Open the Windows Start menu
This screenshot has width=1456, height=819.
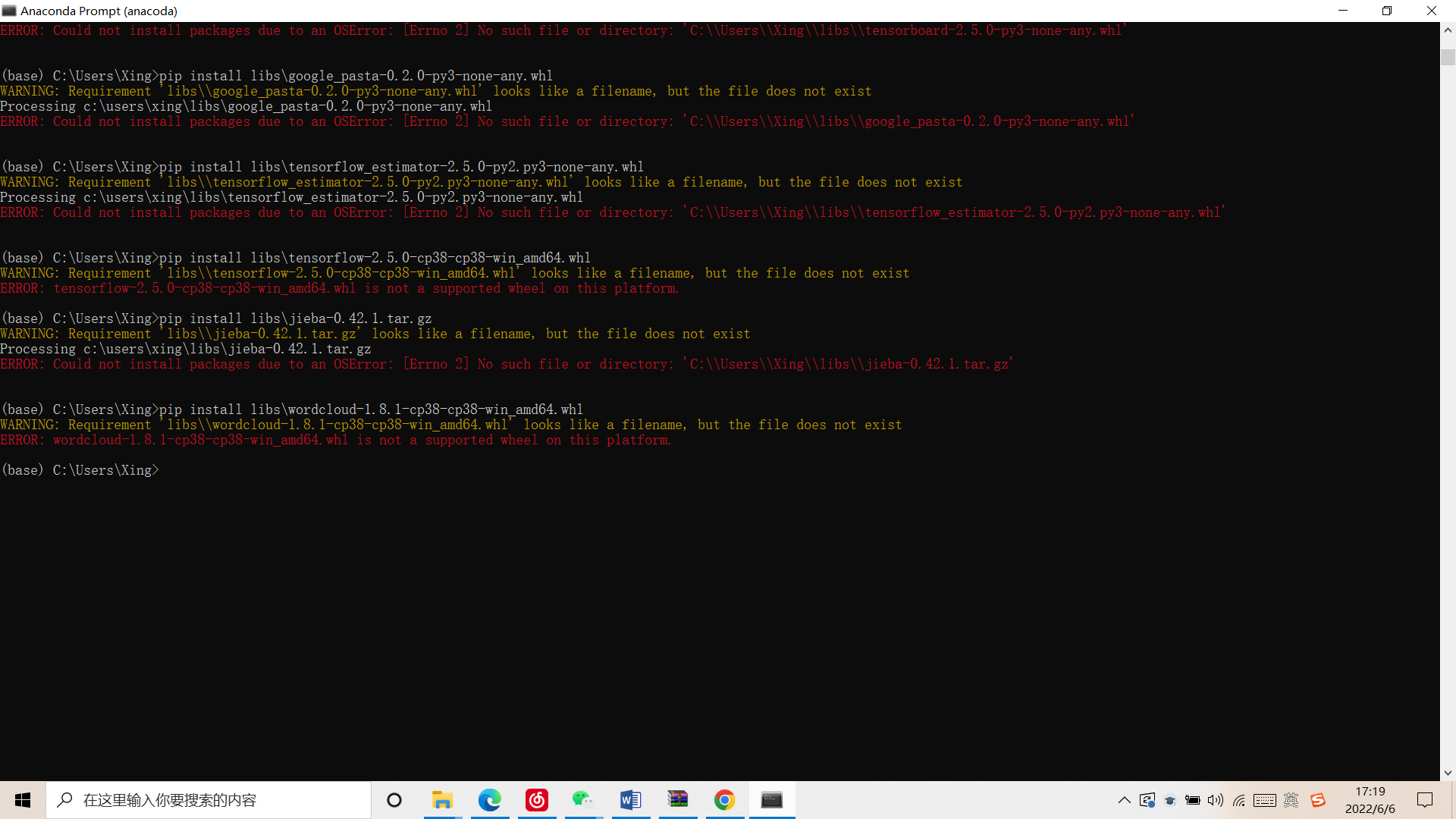(23, 800)
